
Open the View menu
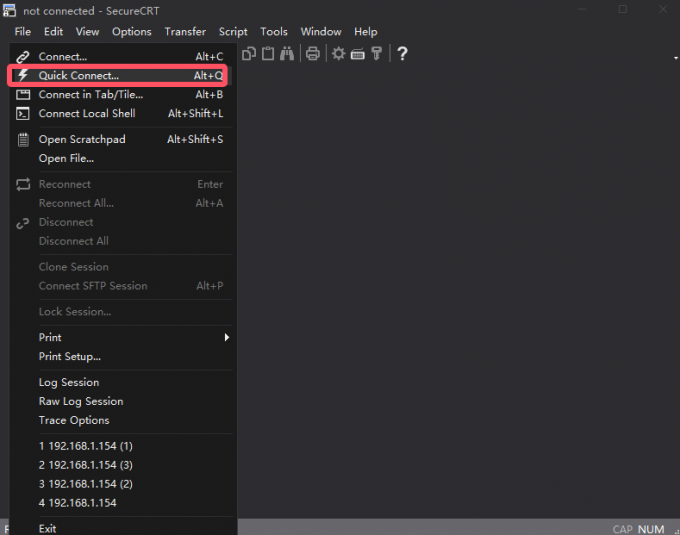pyautogui.click(x=88, y=32)
